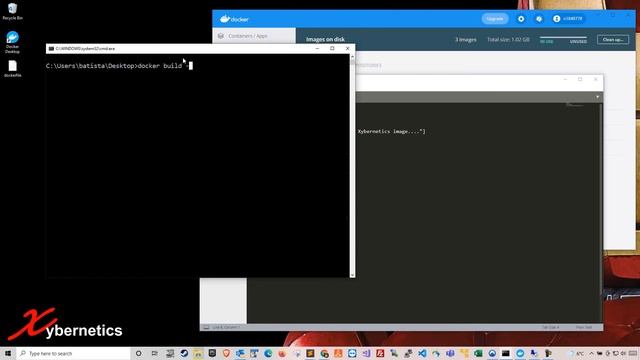The image size is (640, 360).
Task: Click the Docker Upgrade button
Action: (x=495, y=19)
